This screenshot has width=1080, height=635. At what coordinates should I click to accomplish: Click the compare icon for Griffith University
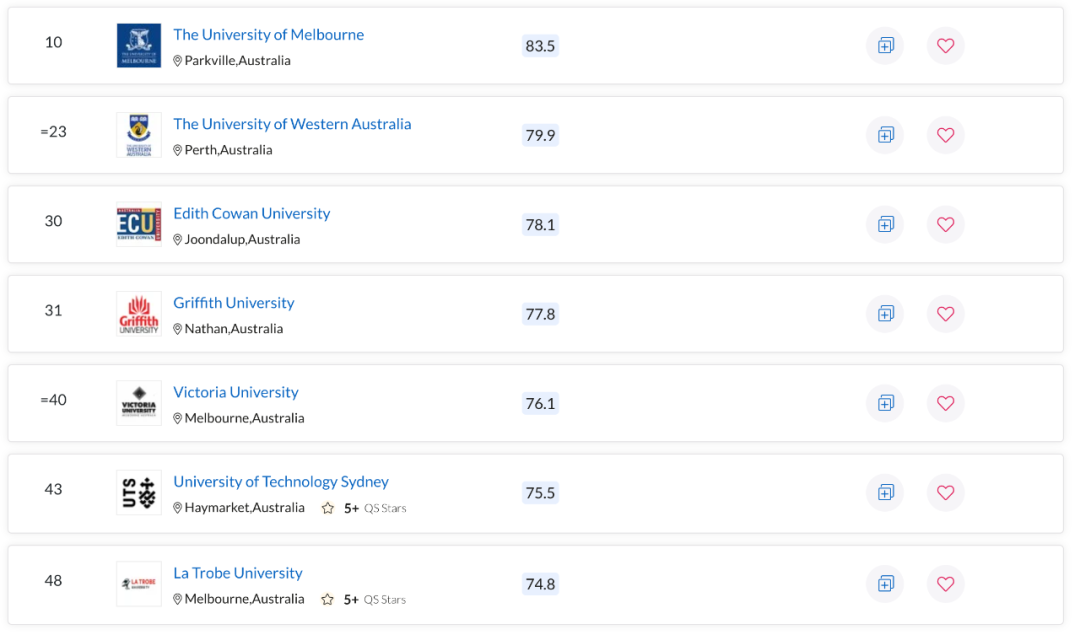(884, 313)
